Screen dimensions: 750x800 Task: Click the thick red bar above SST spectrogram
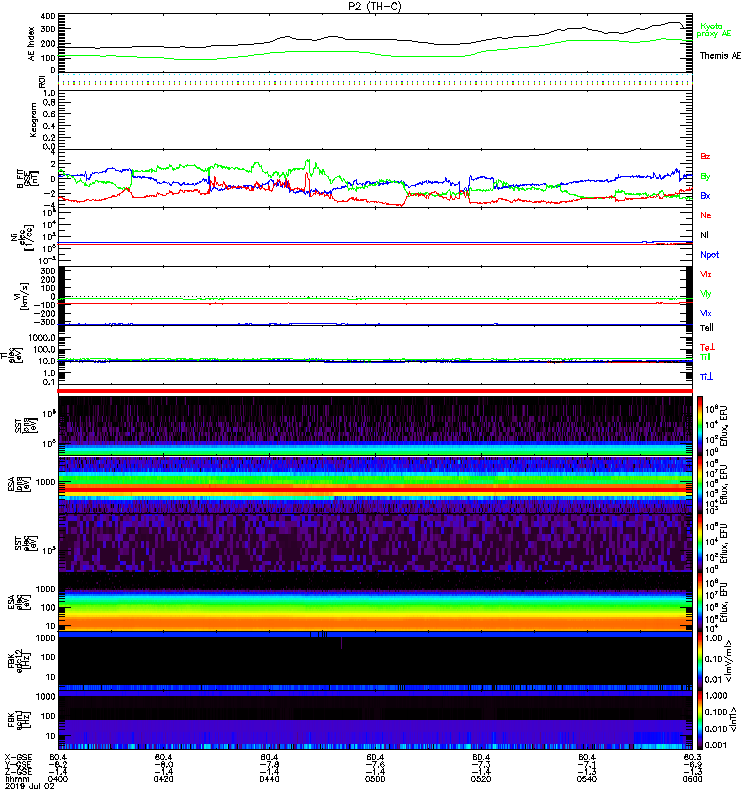coord(375,391)
